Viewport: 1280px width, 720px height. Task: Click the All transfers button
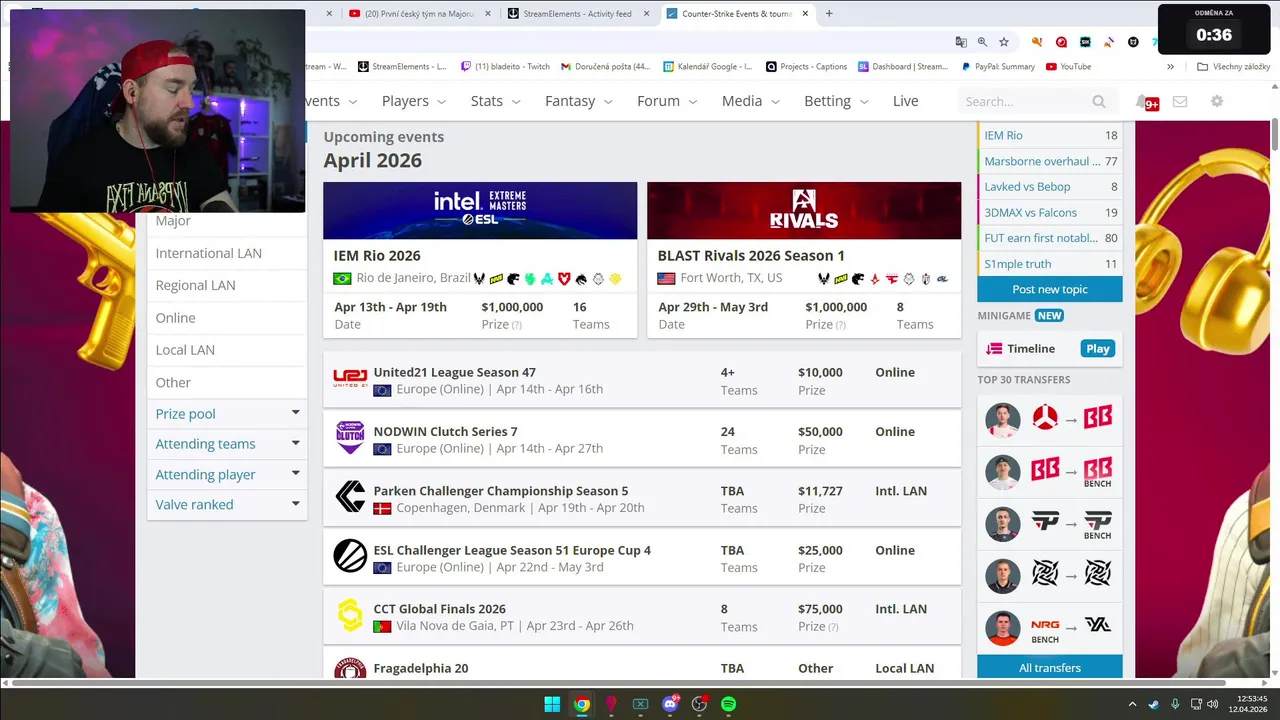[1050, 668]
